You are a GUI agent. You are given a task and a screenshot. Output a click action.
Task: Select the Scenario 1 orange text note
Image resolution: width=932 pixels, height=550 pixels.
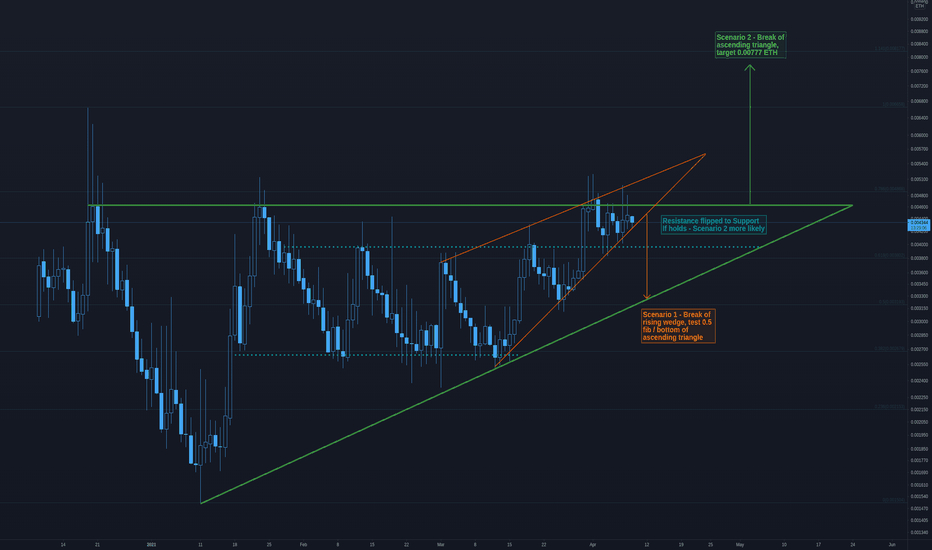[678, 326]
